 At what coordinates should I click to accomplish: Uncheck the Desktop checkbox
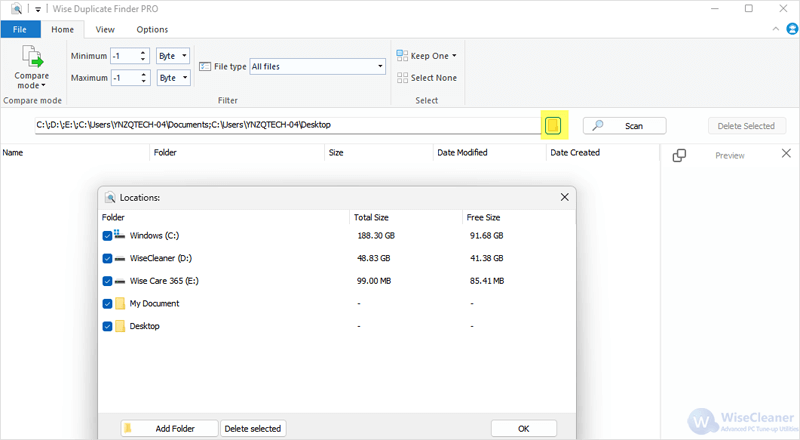(107, 326)
